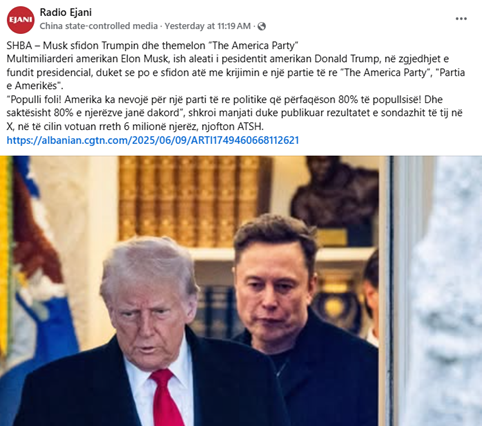This screenshot has height=426, width=482.
Task: Open the Radio Ejani profile avatar
Action: point(20,20)
